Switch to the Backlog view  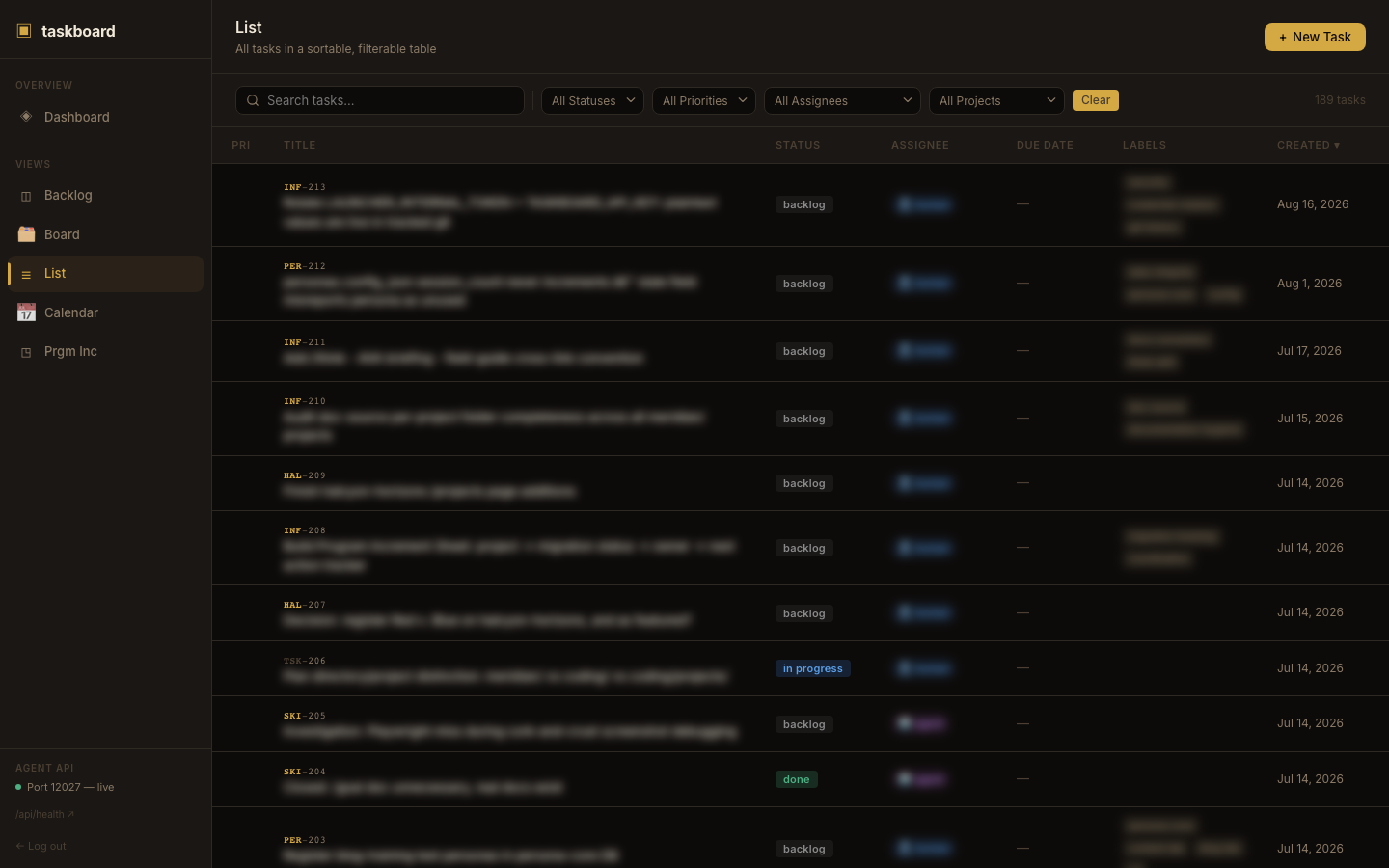point(105,195)
